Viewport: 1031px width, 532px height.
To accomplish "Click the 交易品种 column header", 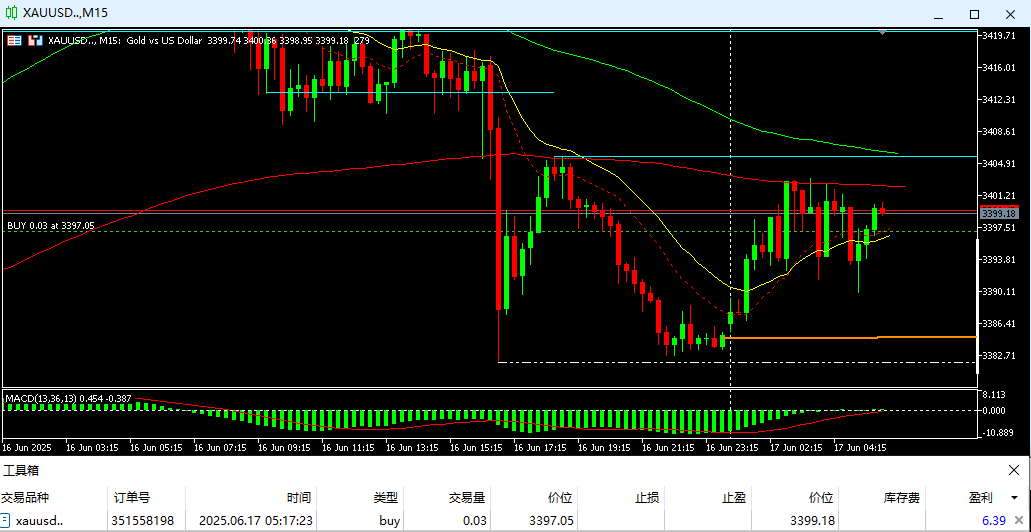I will tap(25, 497).
